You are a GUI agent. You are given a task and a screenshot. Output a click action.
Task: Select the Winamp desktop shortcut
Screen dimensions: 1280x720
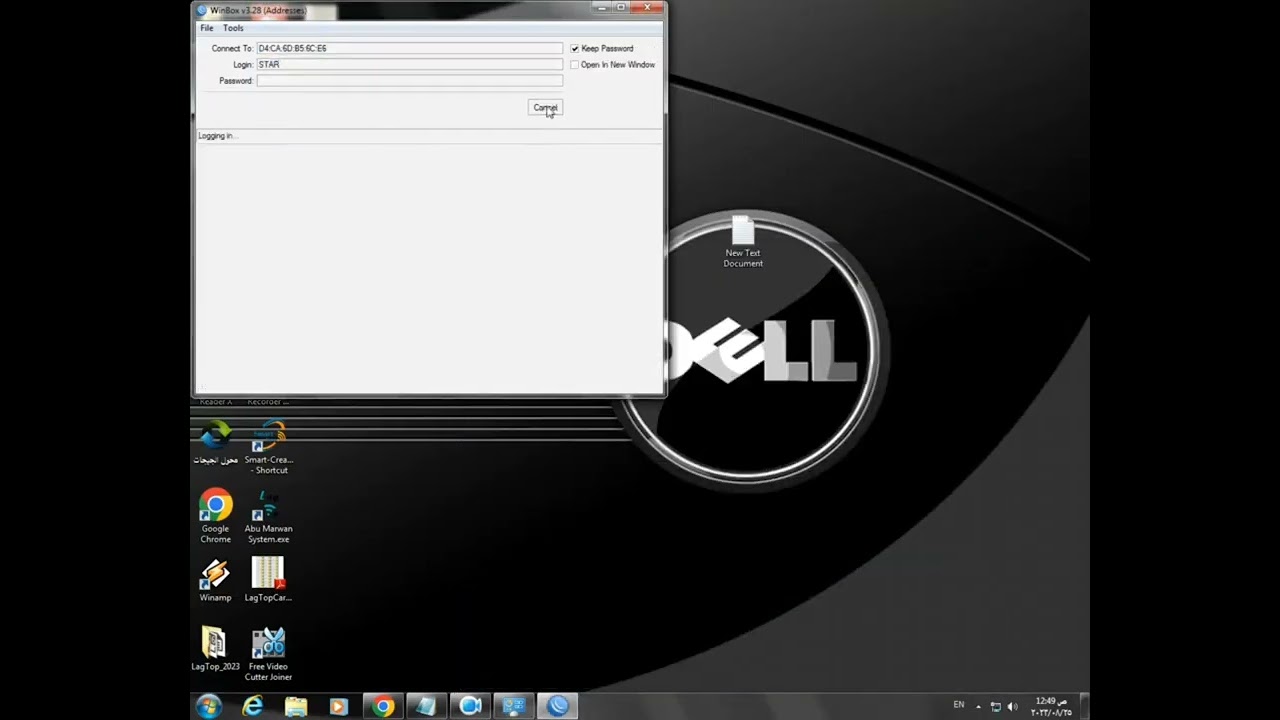pos(215,580)
